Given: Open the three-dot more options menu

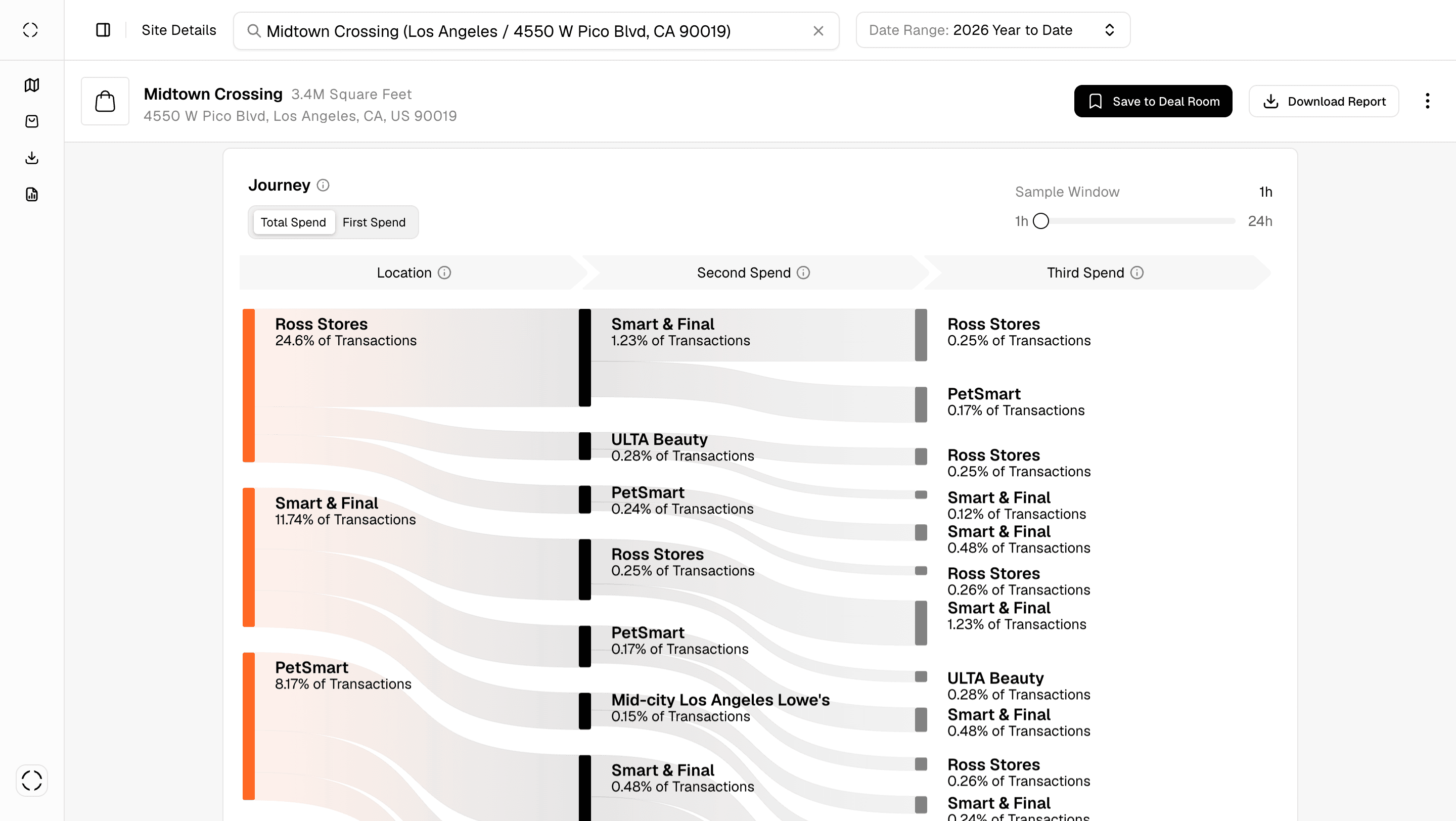Looking at the screenshot, I should [x=1427, y=101].
